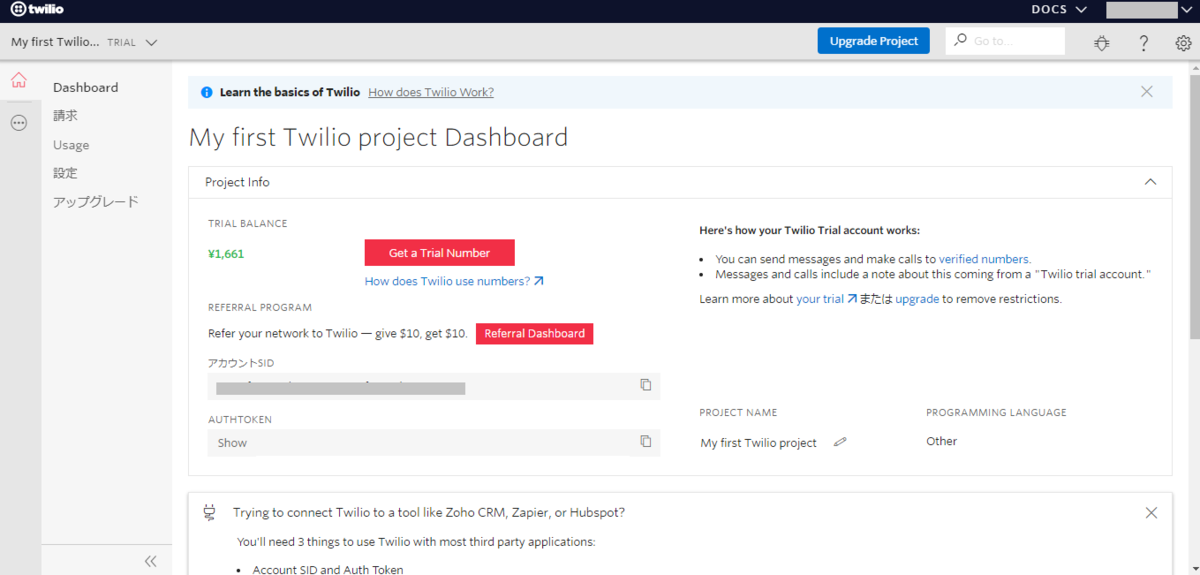Click the Upgrade Project button
Viewport: 1200px width, 575px height.
[x=874, y=41]
